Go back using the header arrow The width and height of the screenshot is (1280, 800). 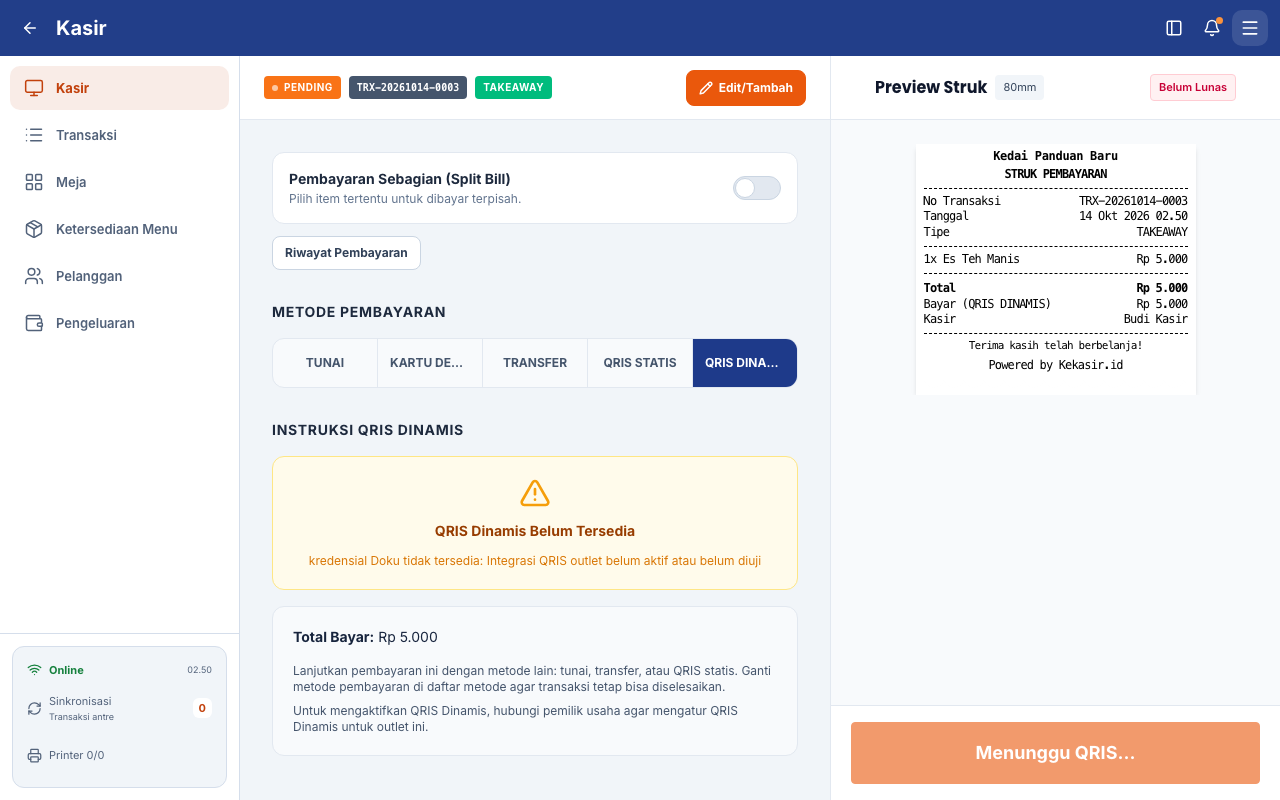(x=30, y=28)
